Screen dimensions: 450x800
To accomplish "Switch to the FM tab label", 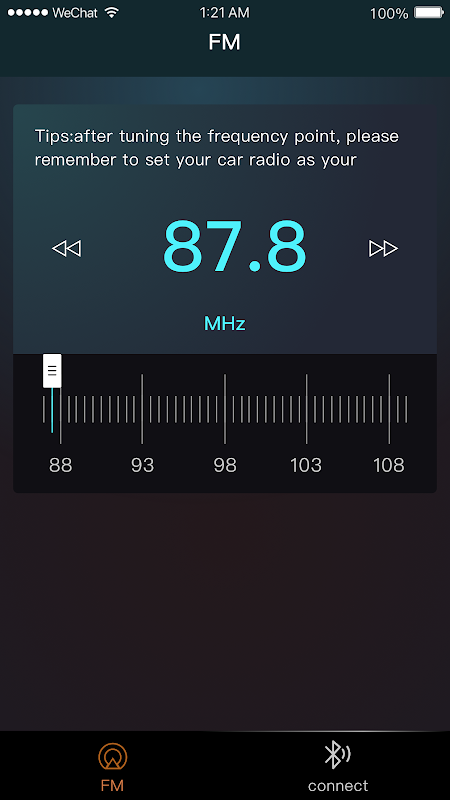I will (112, 785).
